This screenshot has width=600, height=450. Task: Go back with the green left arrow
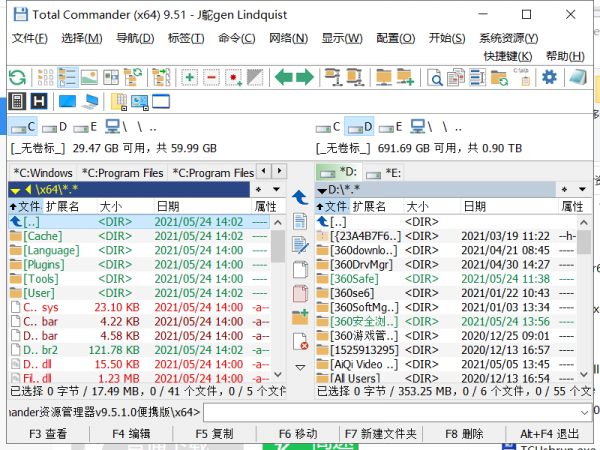tap(284, 77)
